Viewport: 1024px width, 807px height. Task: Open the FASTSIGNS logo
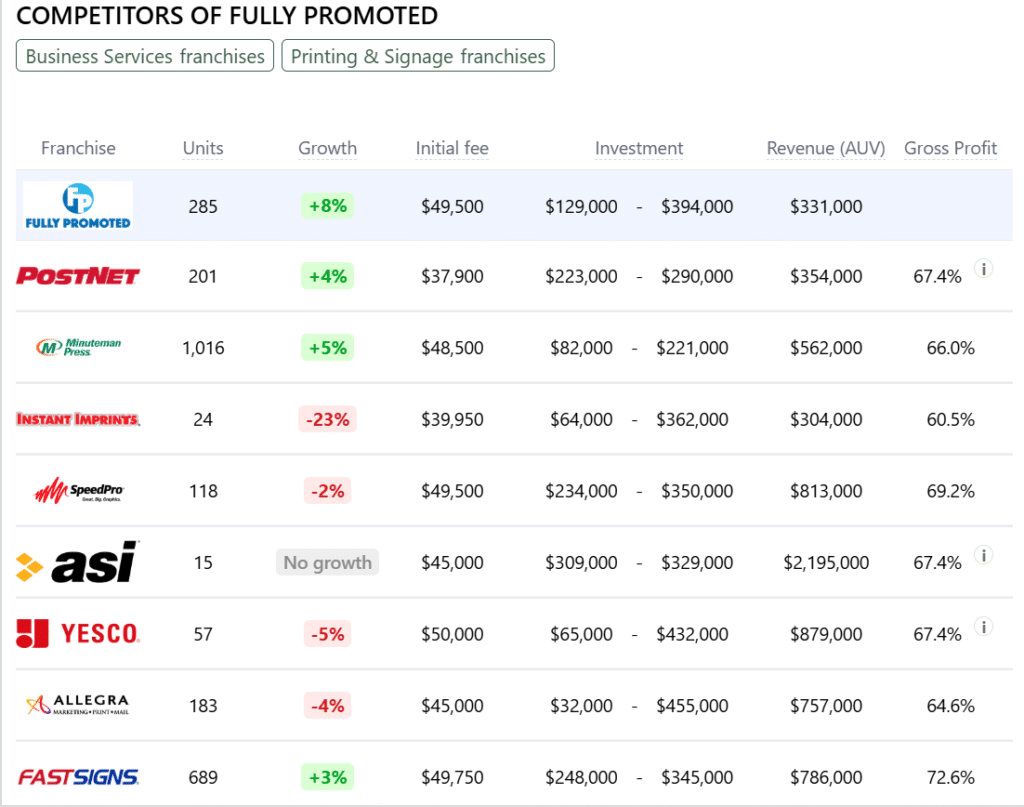coord(78,777)
